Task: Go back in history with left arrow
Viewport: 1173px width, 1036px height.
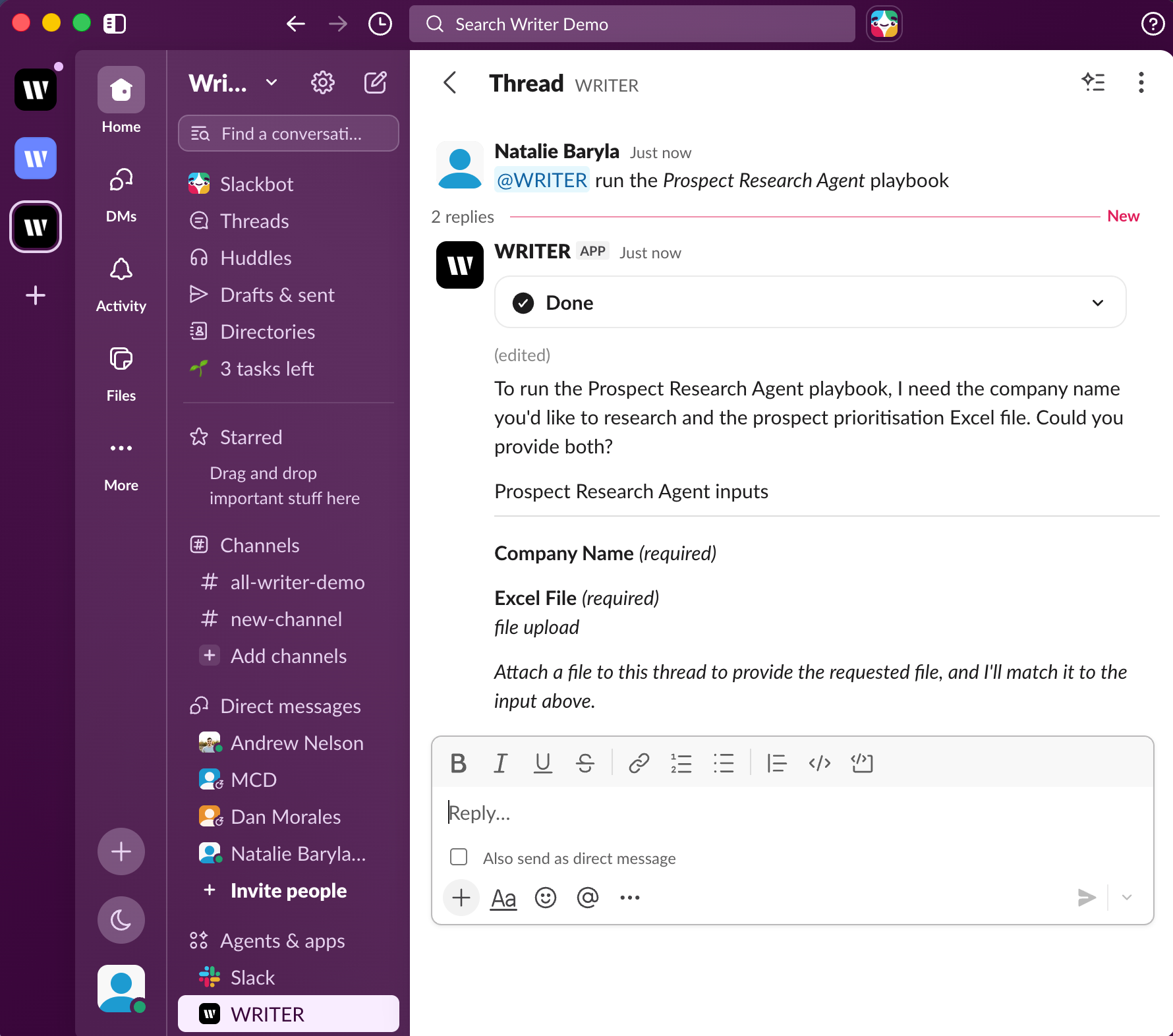Action: pos(296,24)
